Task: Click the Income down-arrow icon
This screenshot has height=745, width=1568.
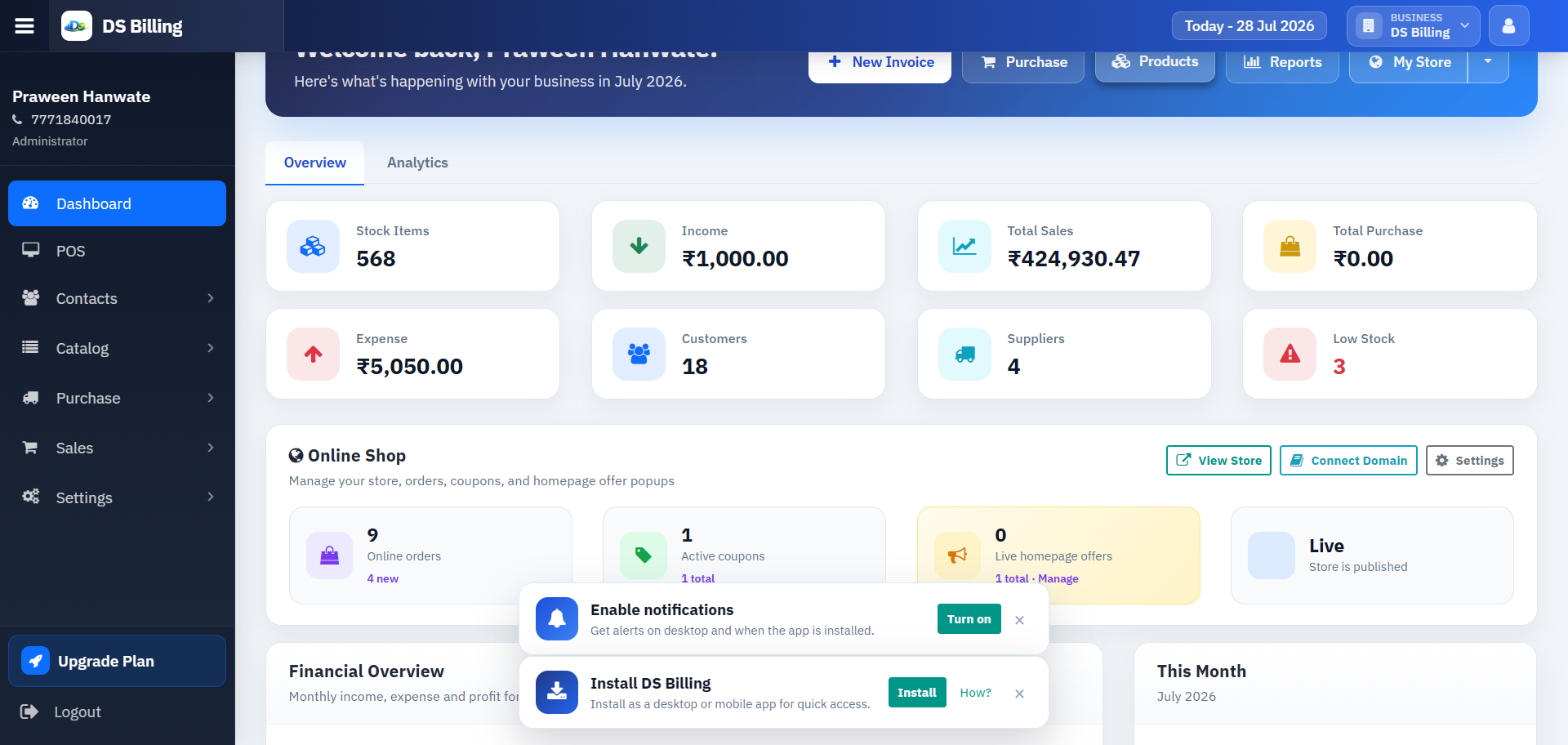Action: (x=639, y=246)
